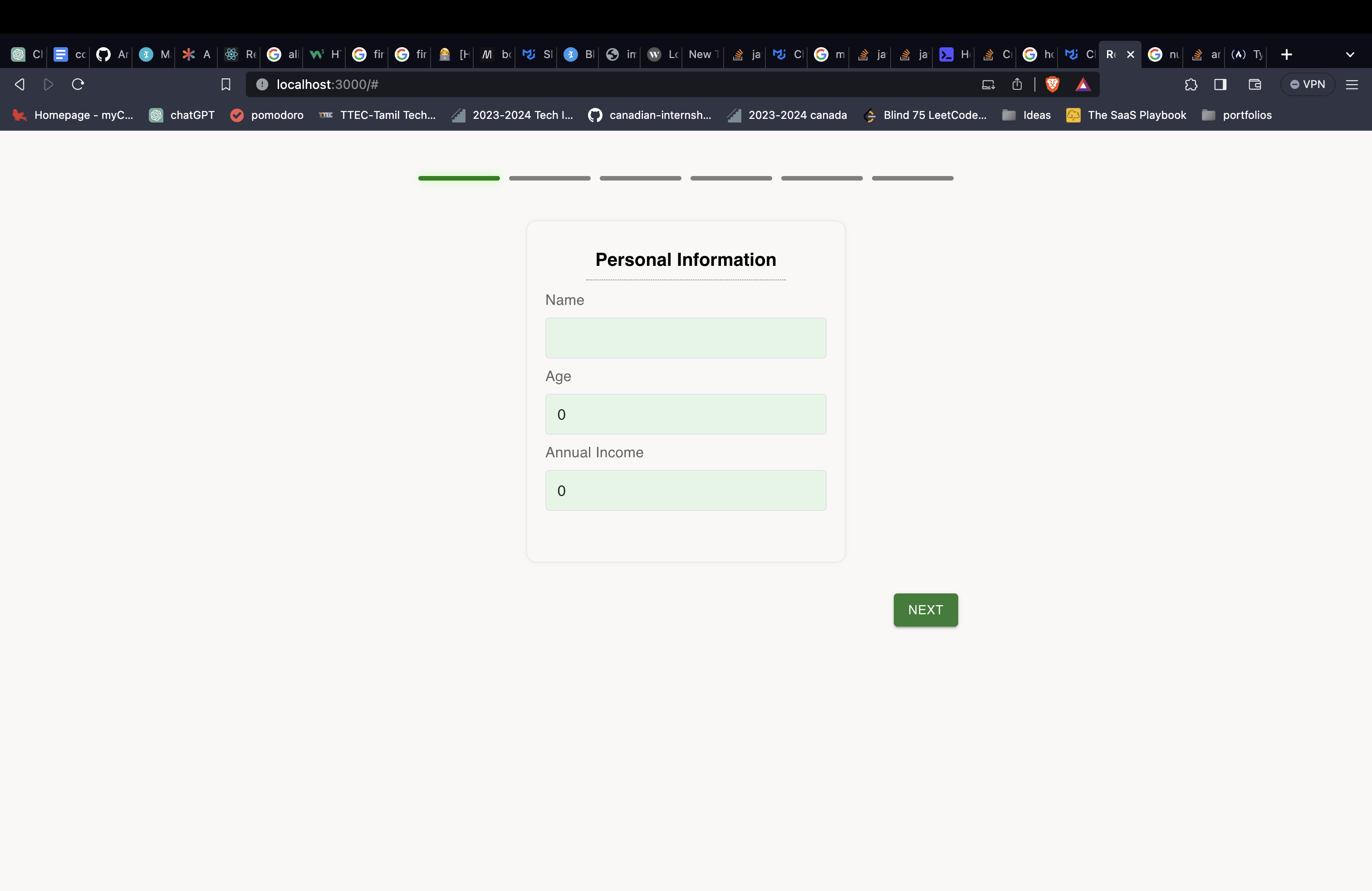This screenshot has height=891, width=1372.
Task: Click the Brave Rewards triangle icon
Action: [x=1083, y=85]
